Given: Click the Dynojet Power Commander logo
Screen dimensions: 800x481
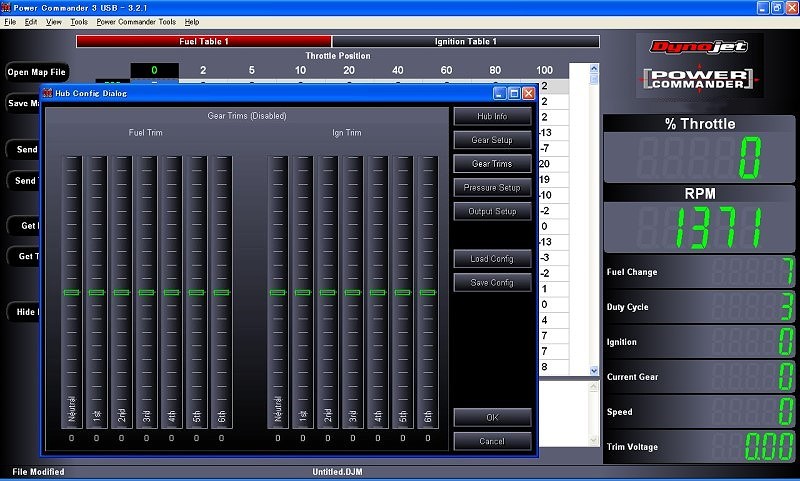Looking at the screenshot, I should (x=699, y=66).
